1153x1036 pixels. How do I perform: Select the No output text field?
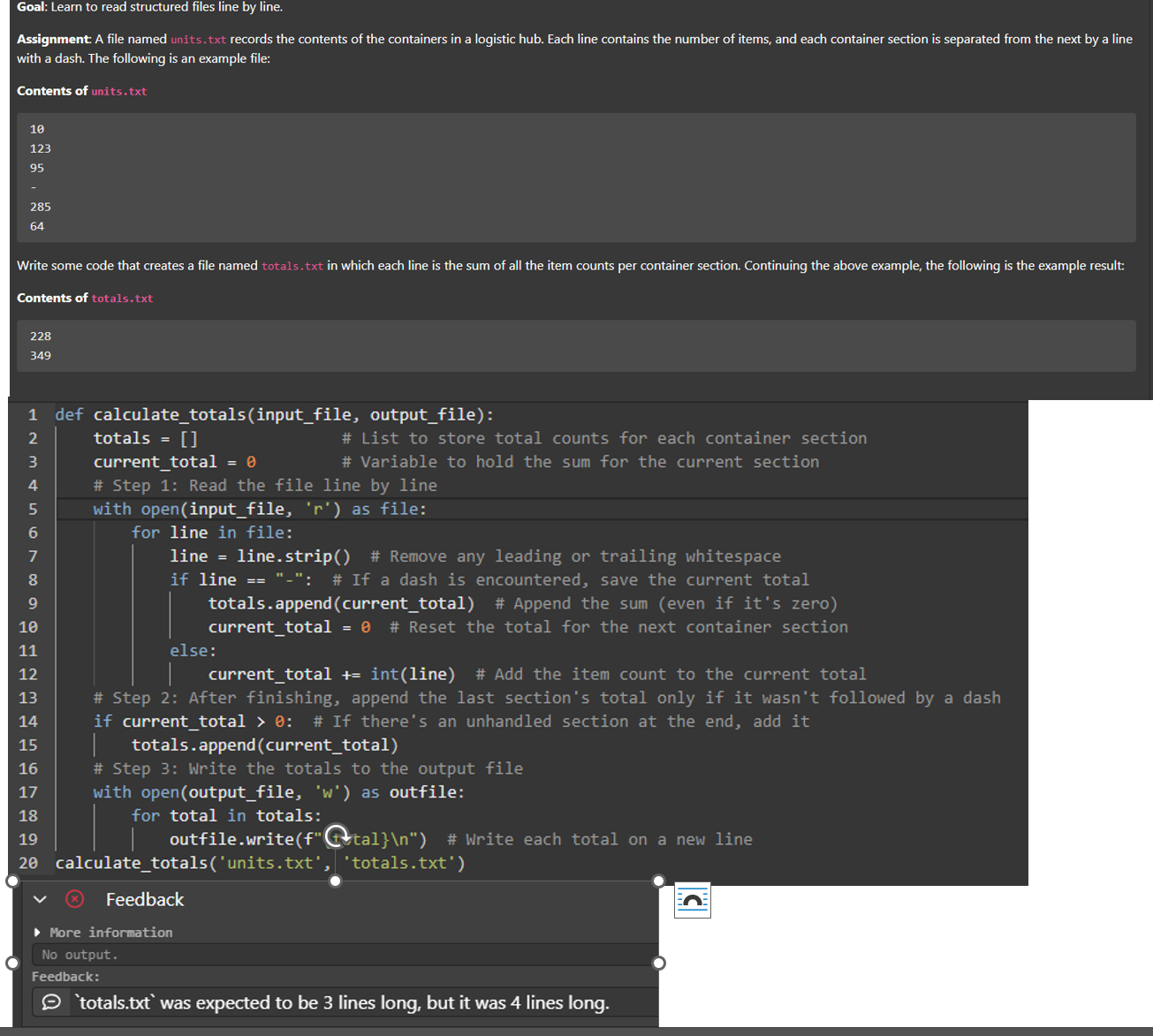pos(345,954)
